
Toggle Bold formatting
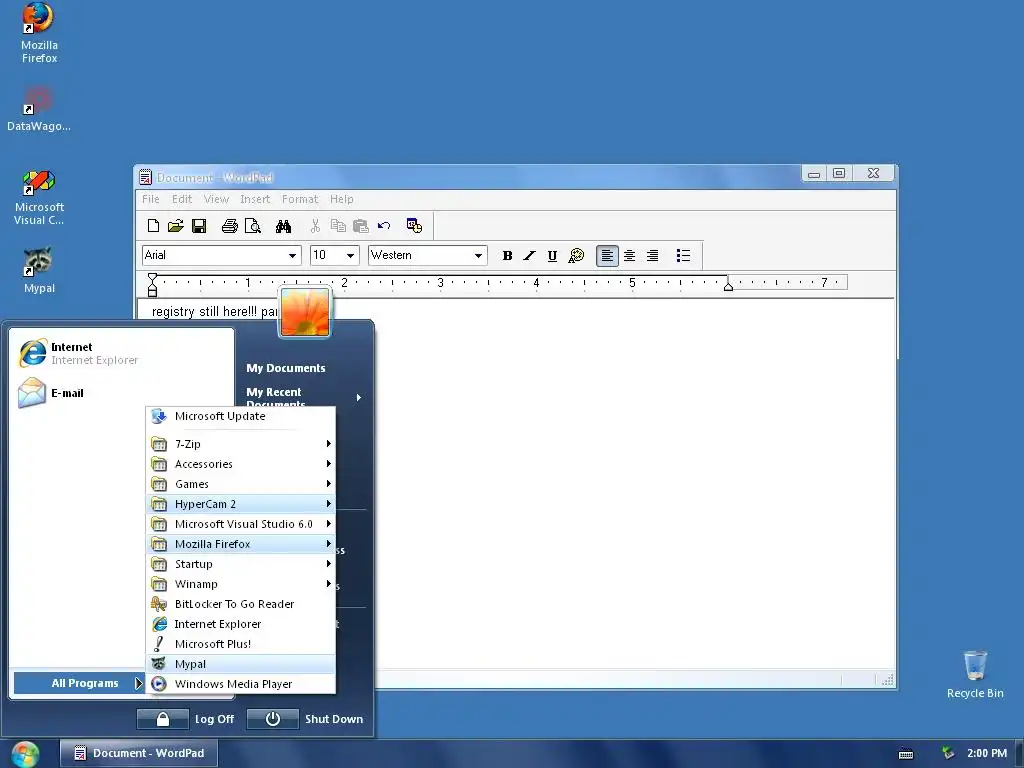click(507, 255)
